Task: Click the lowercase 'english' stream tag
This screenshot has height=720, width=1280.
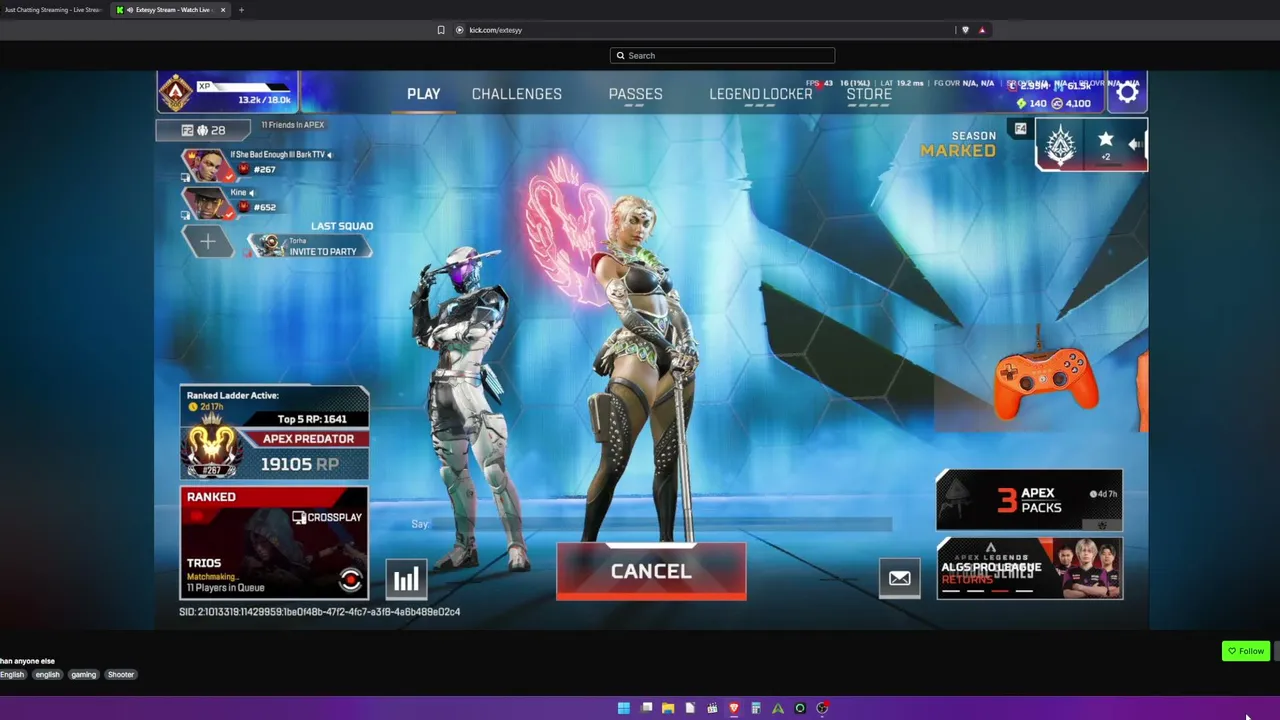Action: (x=48, y=675)
